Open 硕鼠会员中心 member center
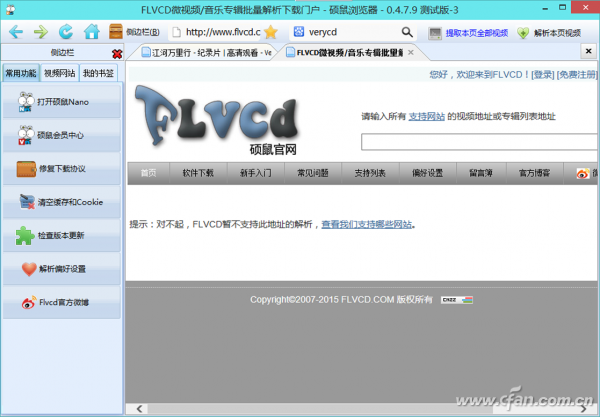The width and height of the screenshot is (600, 417). [62, 135]
